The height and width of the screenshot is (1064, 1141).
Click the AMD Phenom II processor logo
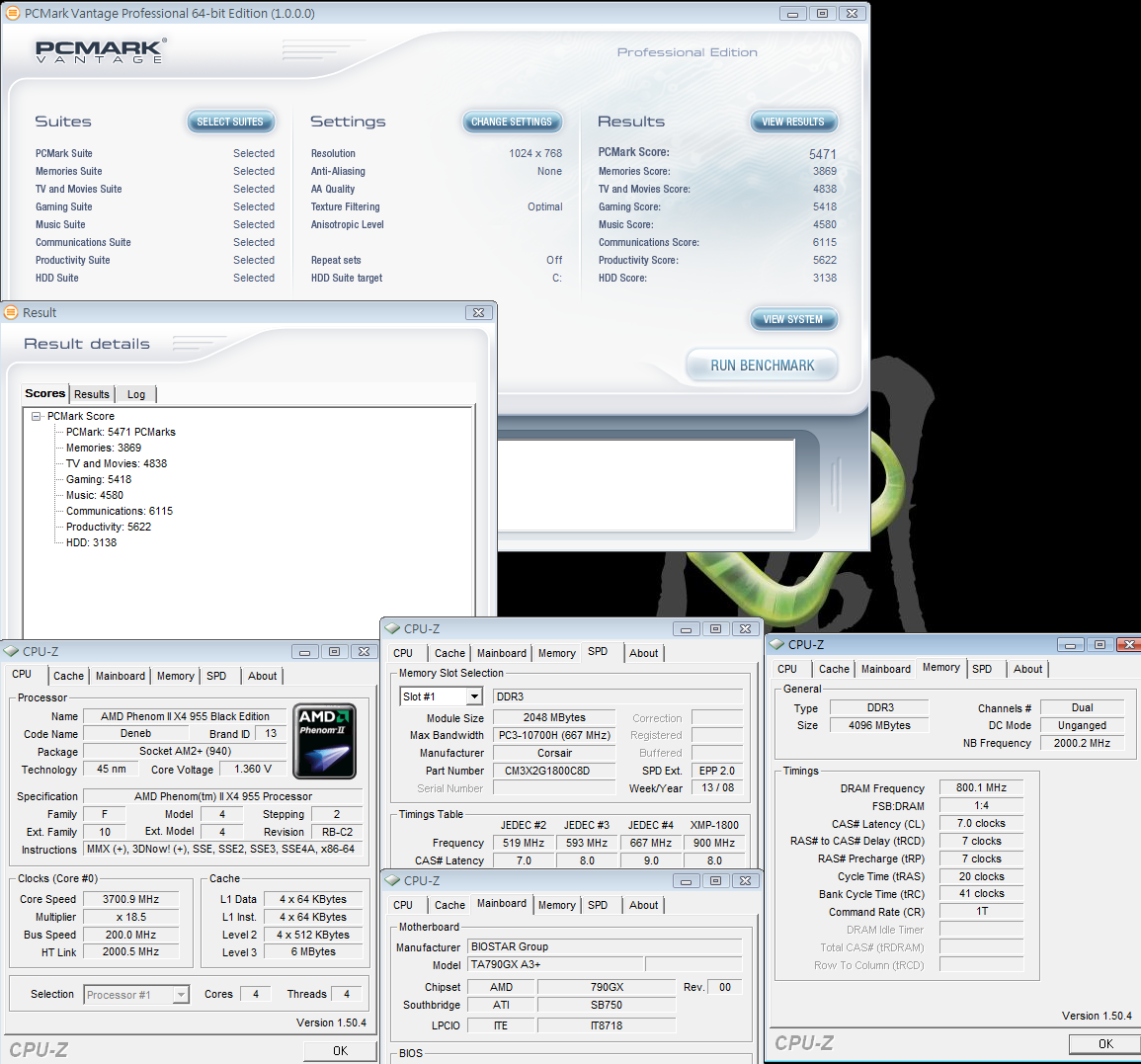(x=325, y=741)
